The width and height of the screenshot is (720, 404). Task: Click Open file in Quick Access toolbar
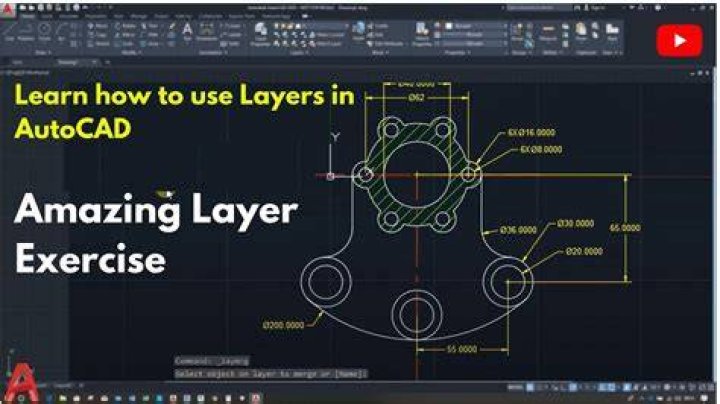pos(31,8)
